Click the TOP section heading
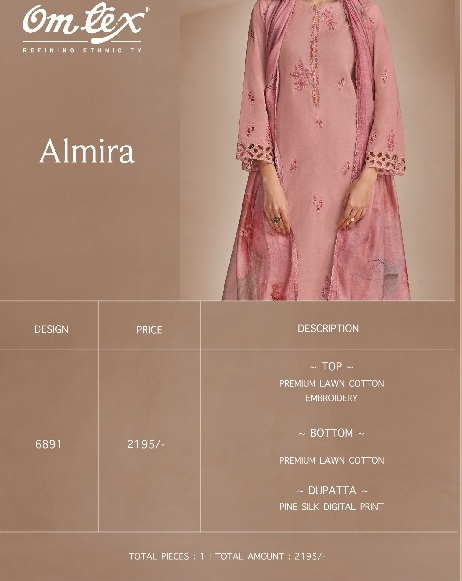The height and width of the screenshot is (581, 462). (x=332, y=366)
